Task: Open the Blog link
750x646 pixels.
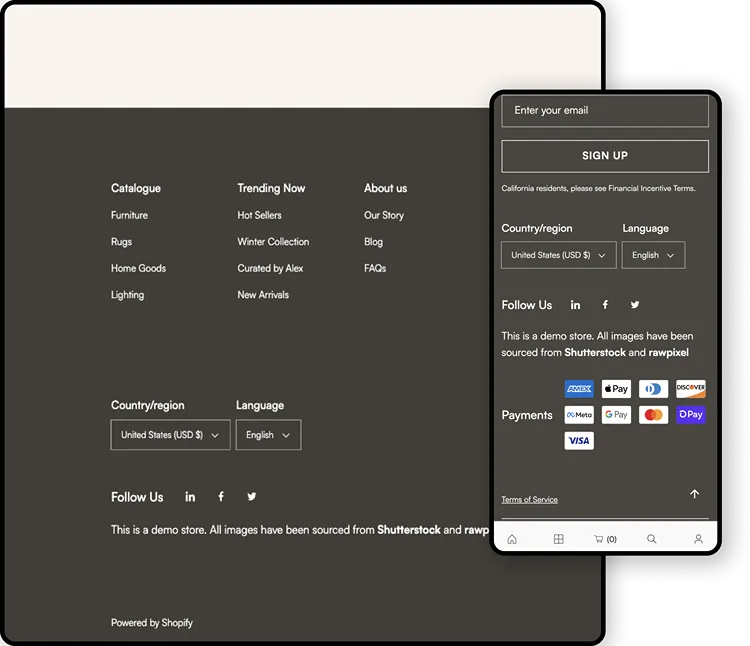Action: [x=374, y=242]
